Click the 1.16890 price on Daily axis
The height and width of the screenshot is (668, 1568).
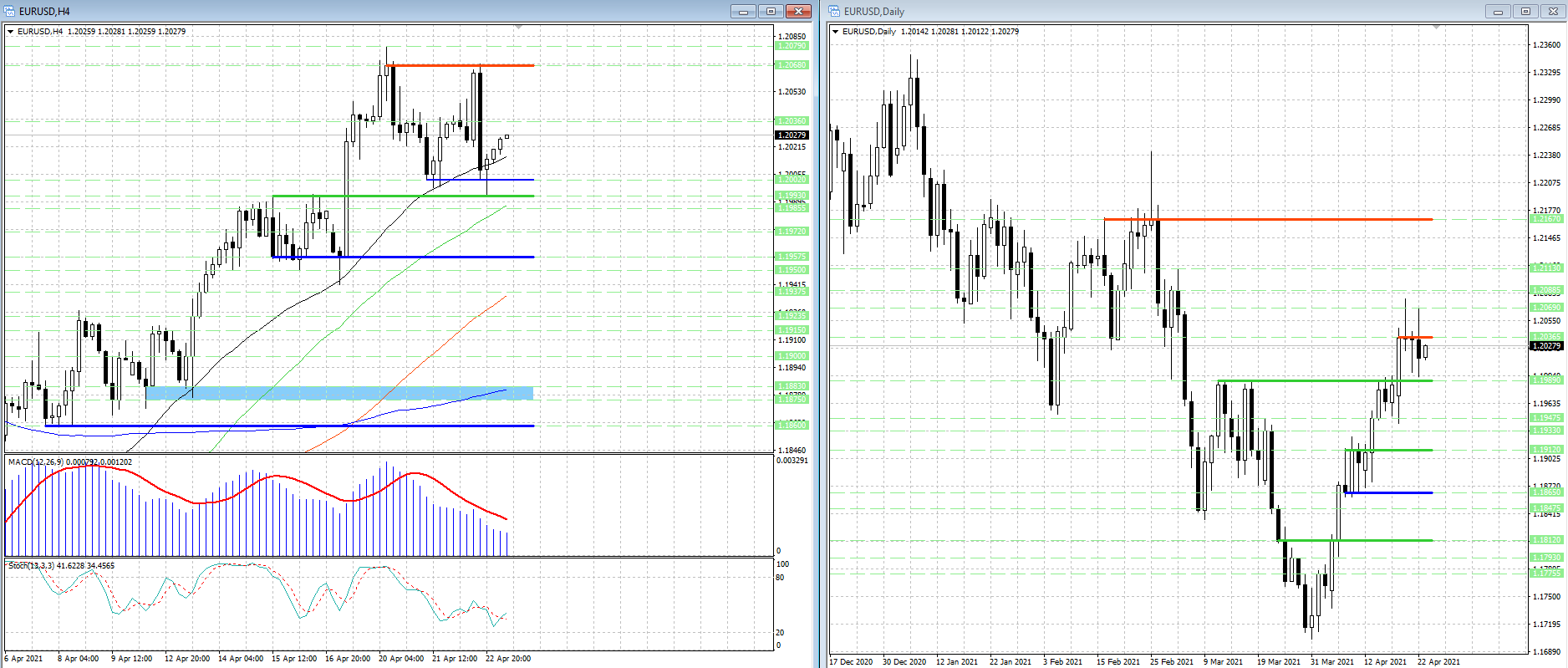pyautogui.click(x=1546, y=651)
